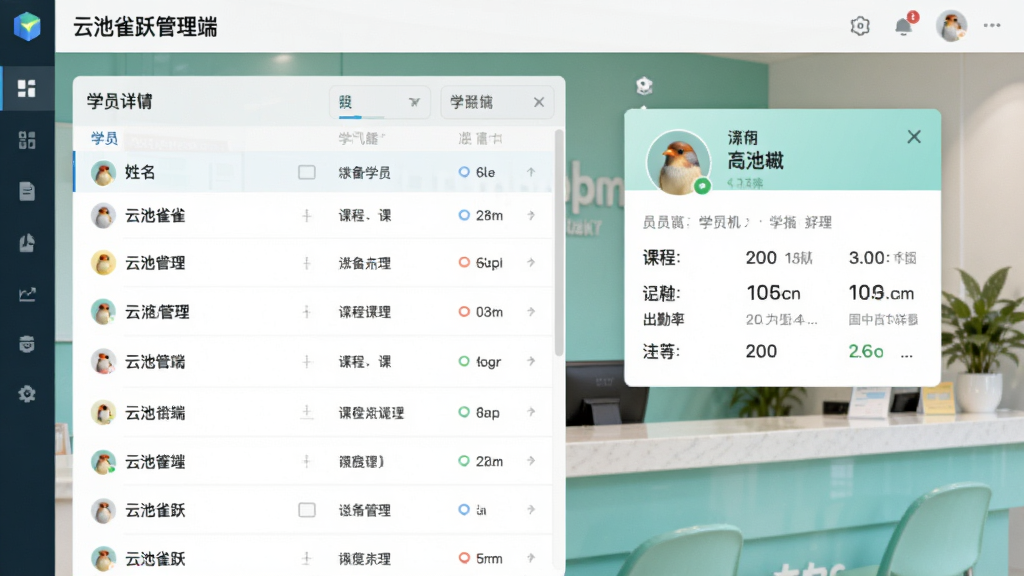Click the plus in the 8ap row

pos(307,413)
